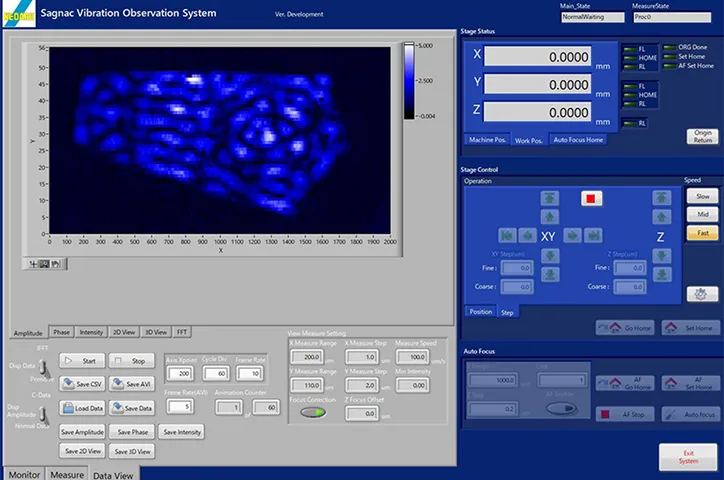Click the XY move right arrow
The image size is (724, 480).
pyautogui.click(x=573, y=235)
